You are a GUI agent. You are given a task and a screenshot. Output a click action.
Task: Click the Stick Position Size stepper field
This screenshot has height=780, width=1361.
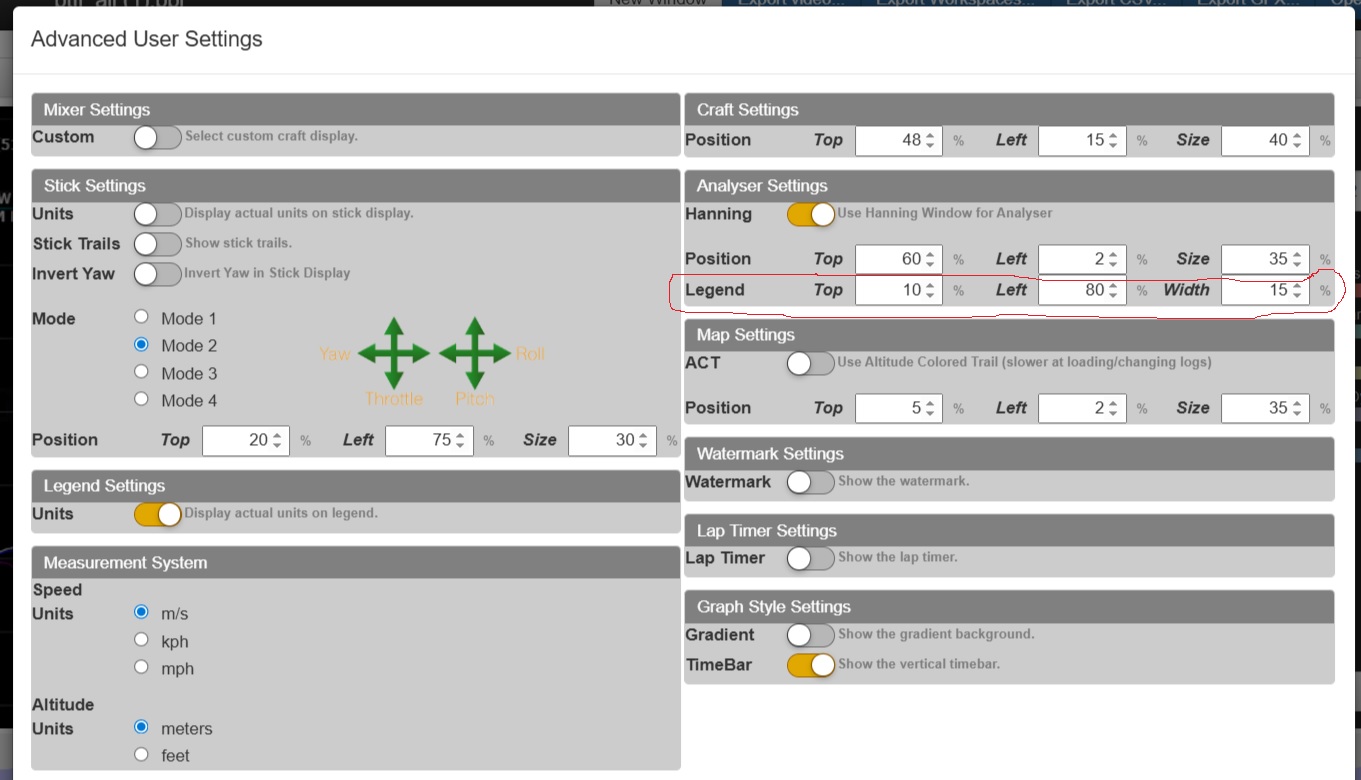pos(610,440)
